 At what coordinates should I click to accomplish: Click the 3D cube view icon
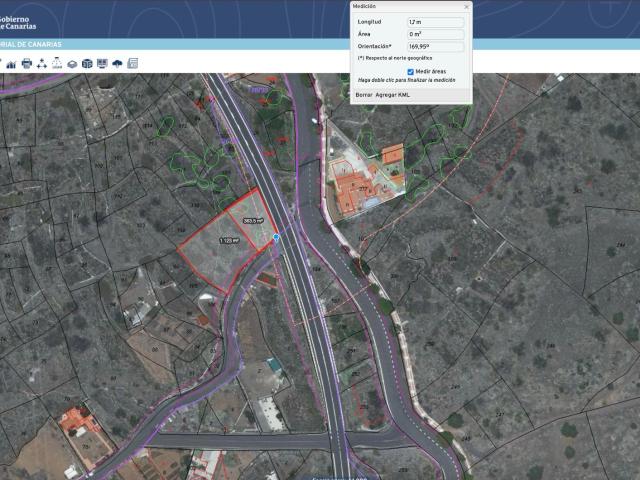pyautogui.click(x=87, y=64)
